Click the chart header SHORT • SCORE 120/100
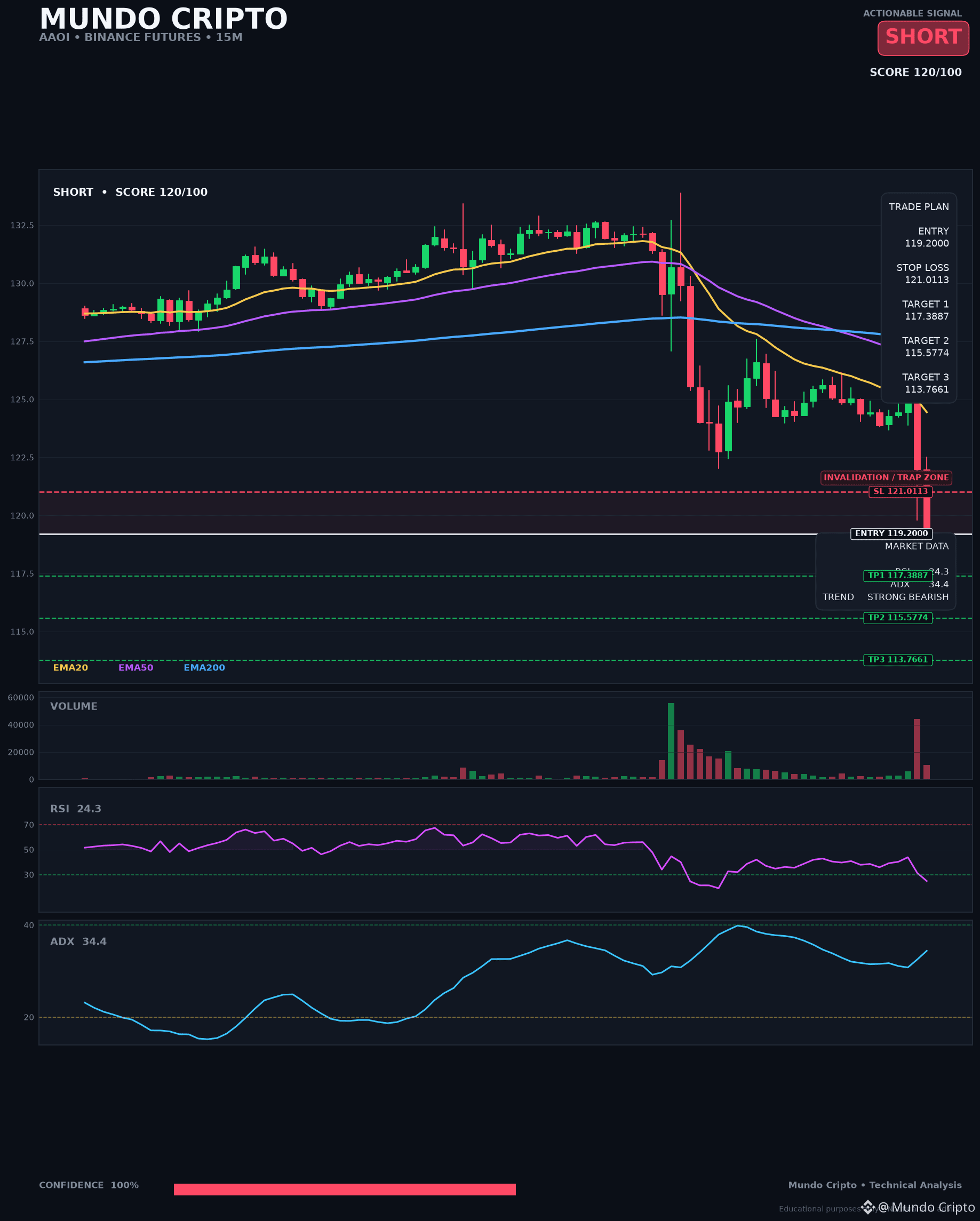 (x=130, y=192)
